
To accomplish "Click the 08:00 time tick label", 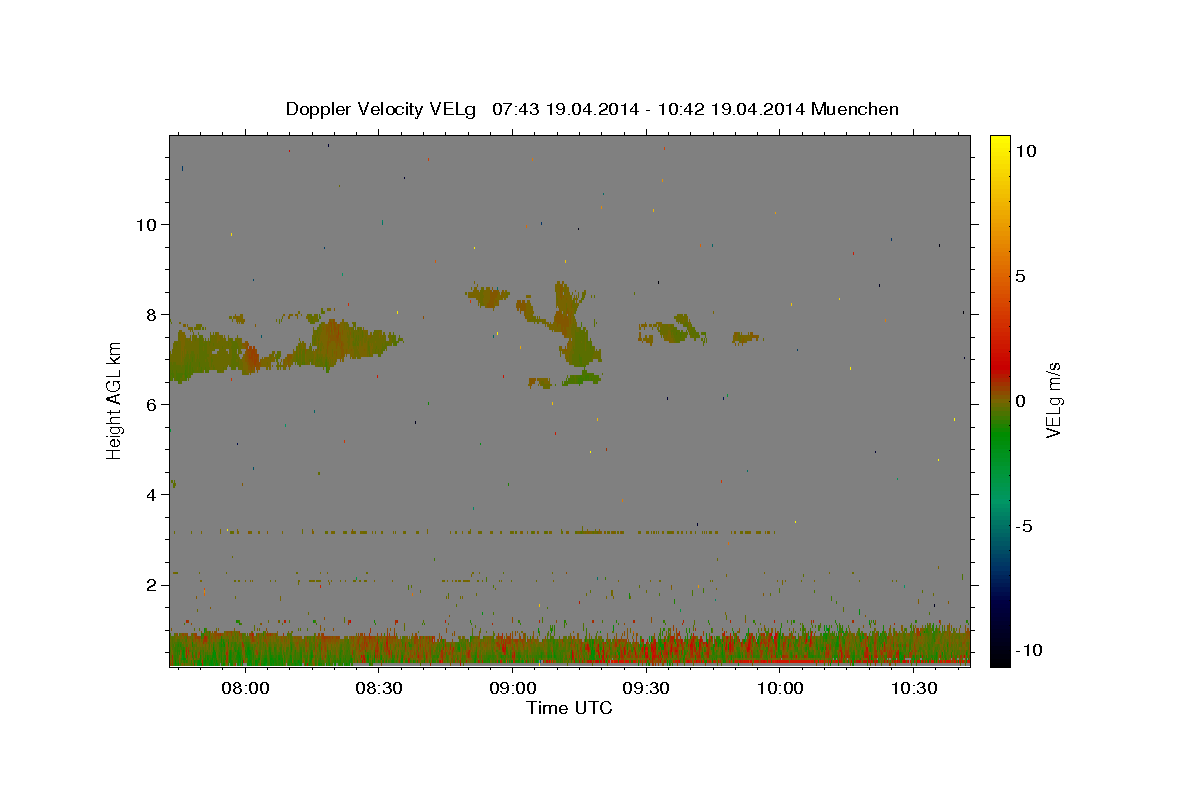I will pos(245,688).
